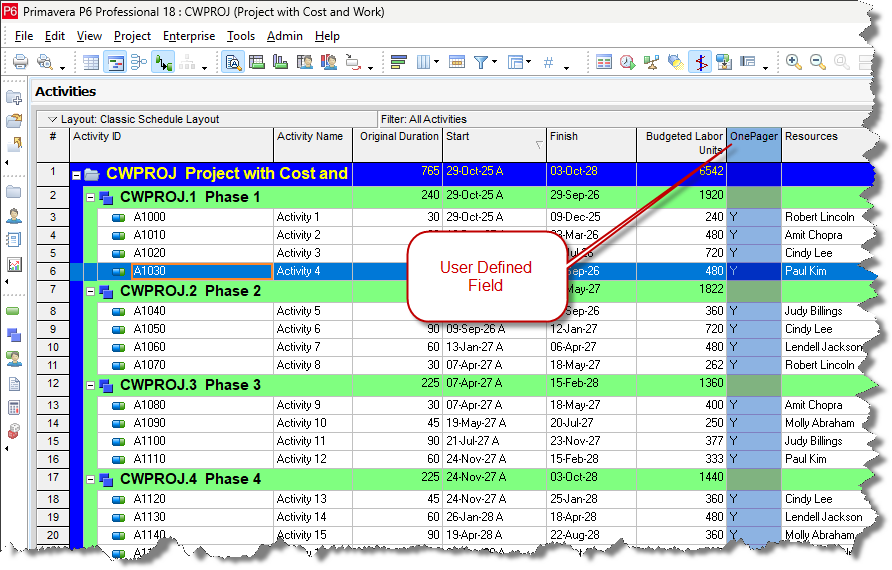Click the Progress Spotlight icon
Image resolution: width=892 pixels, height=570 pixels.
point(675,61)
